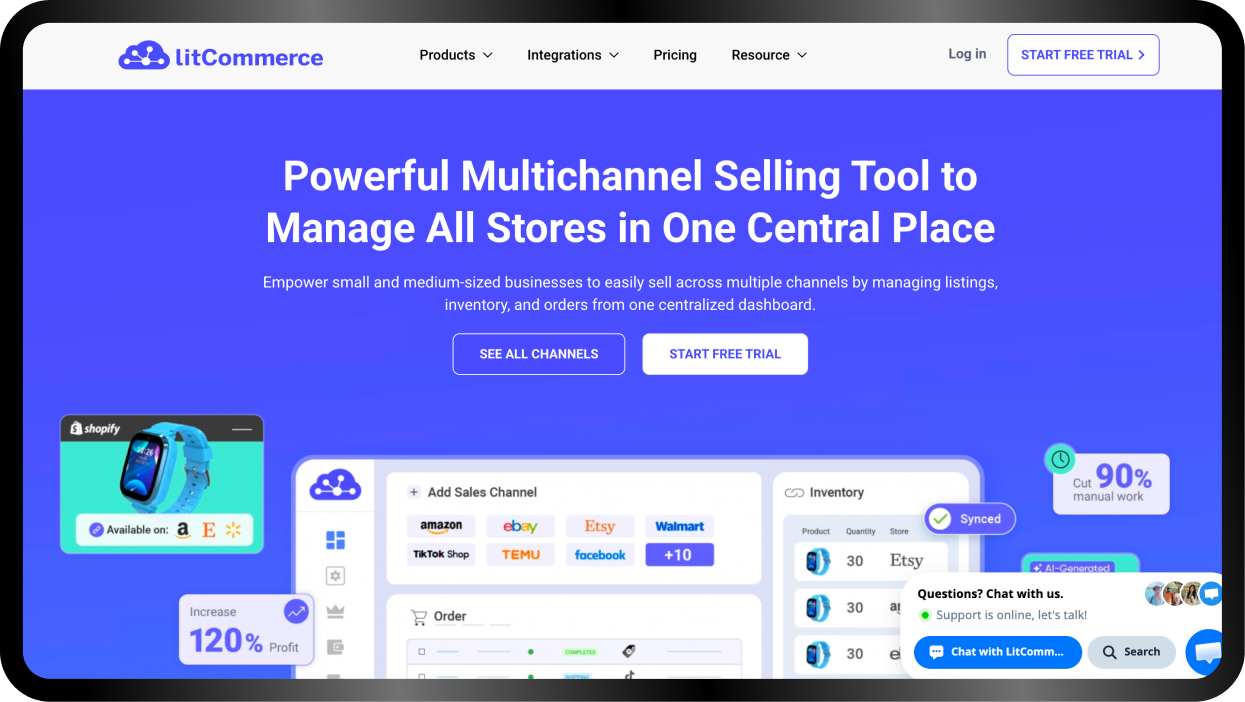Screen dimensions: 1245x702
Task: Click the trend arrow icon on profit card
Action: pyautogui.click(x=296, y=611)
